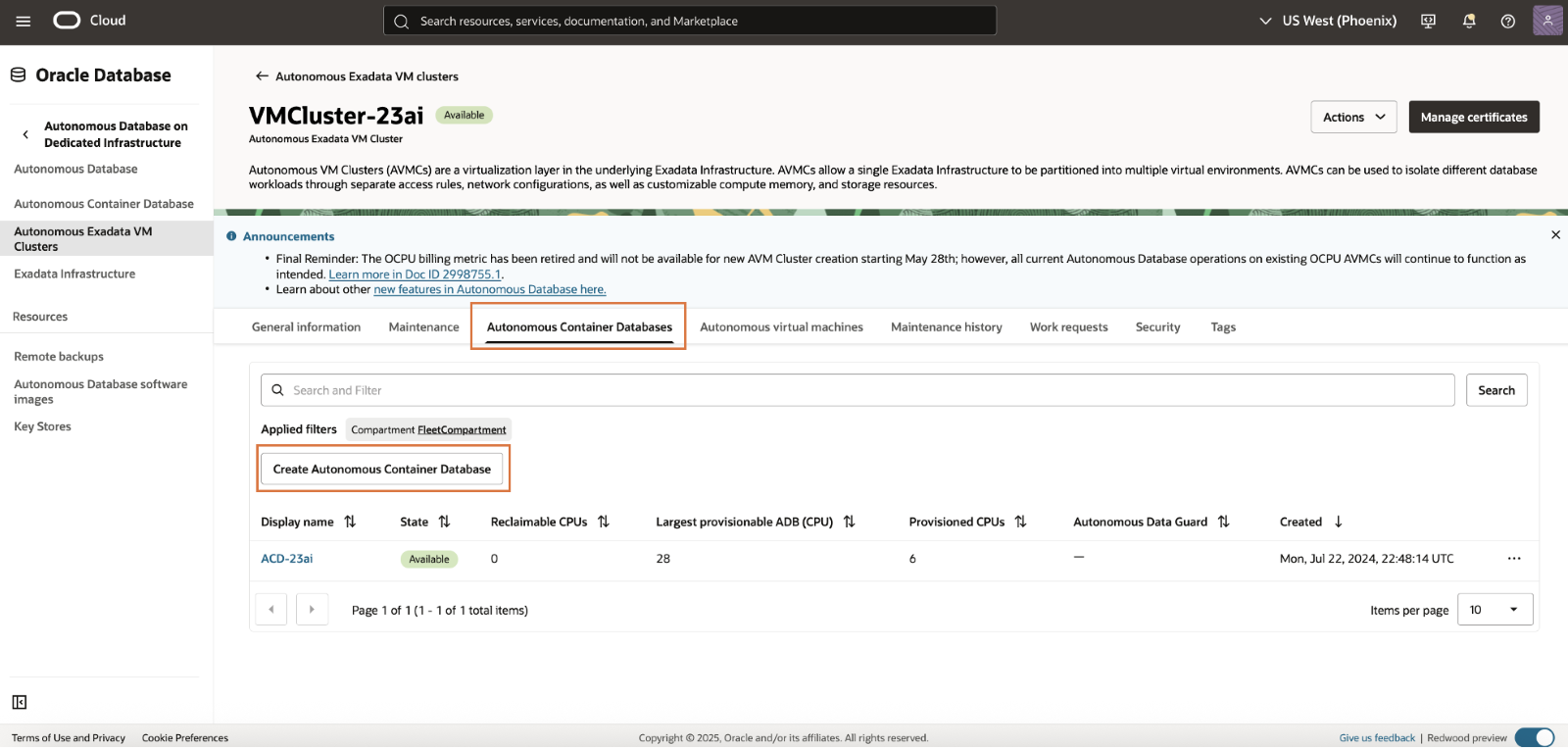The image size is (1568, 748).
Task: Open the row actions menu for ACD-23ai
Action: [1514, 559]
